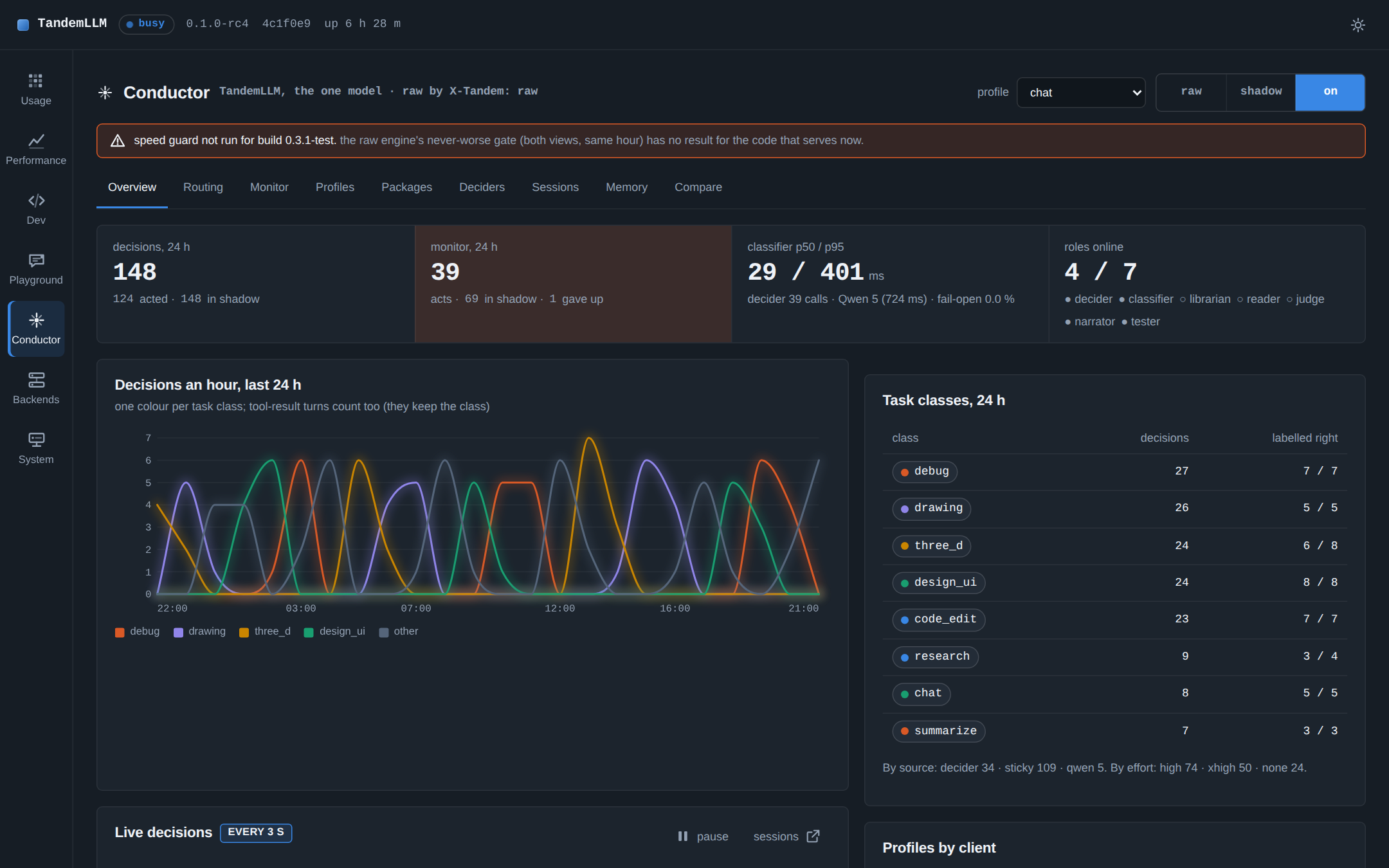The height and width of the screenshot is (868, 1389).
Task: Click the TandemLLM logo square
Action: (x=23, y=24)
